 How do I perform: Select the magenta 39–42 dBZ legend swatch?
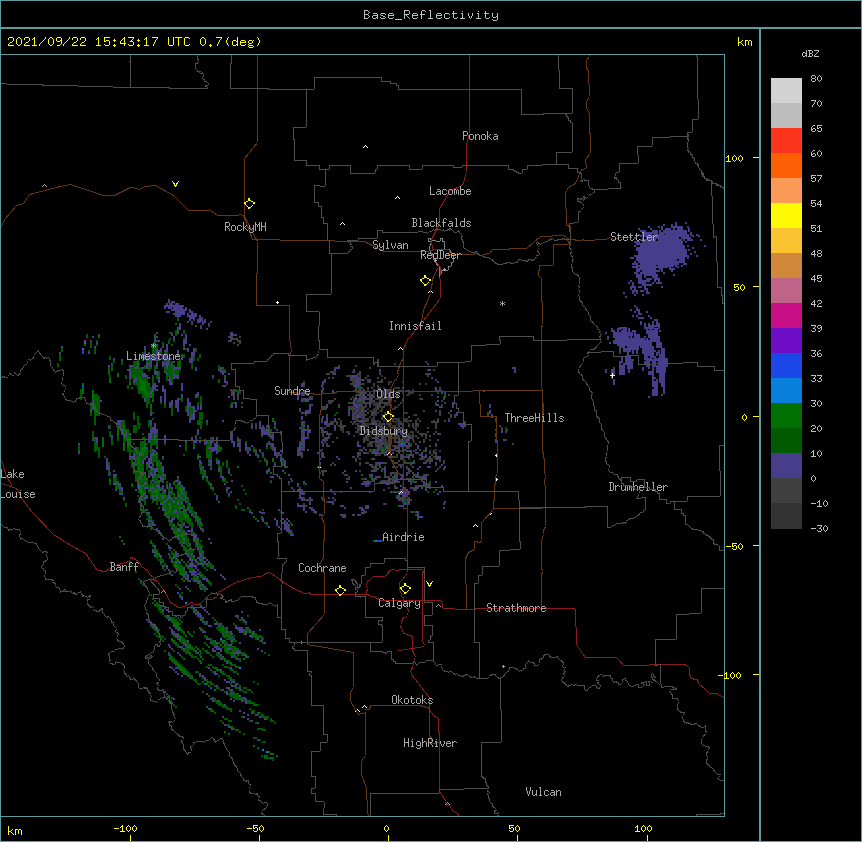786,315
